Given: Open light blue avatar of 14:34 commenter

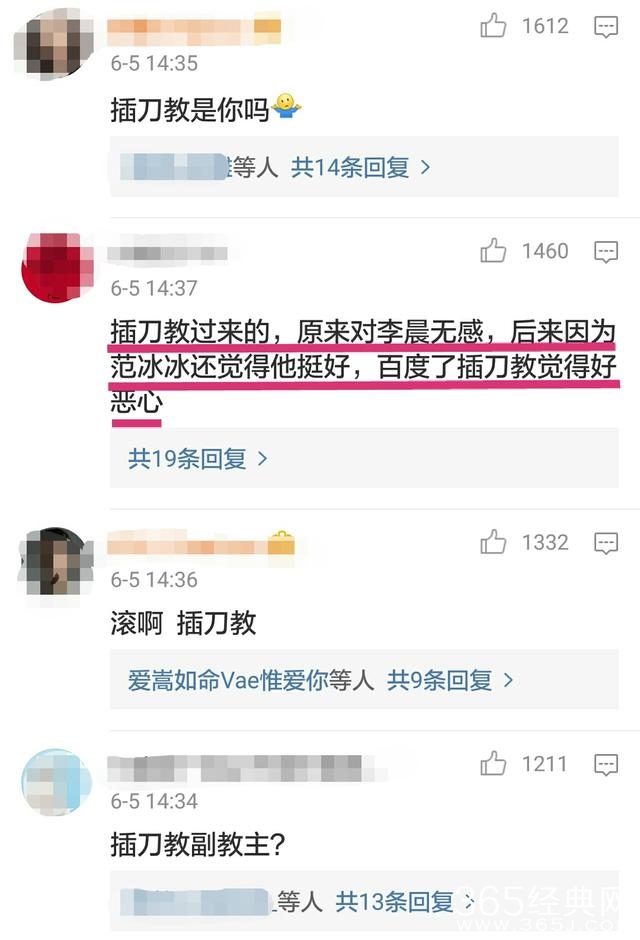Looking at the screenshot, I should 56,782.
